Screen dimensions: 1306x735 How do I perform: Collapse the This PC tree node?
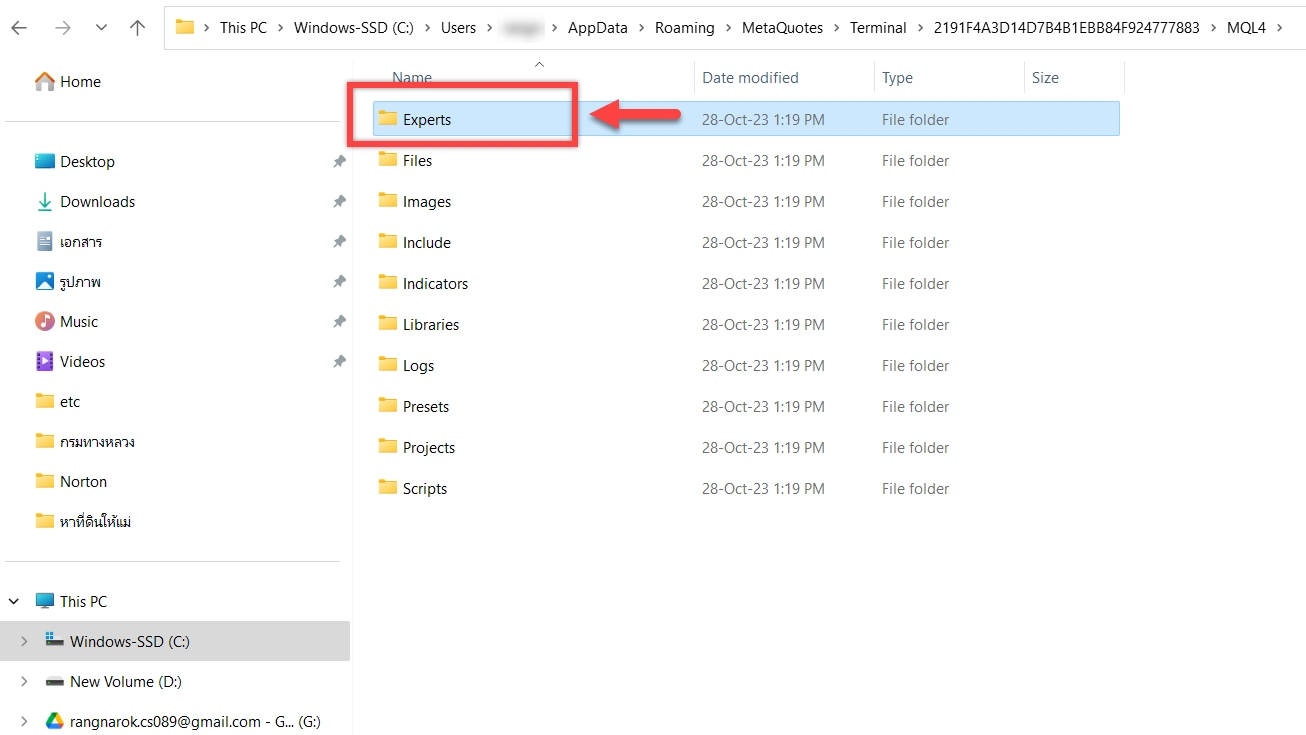pyautogui.click(x=15, y=602)
